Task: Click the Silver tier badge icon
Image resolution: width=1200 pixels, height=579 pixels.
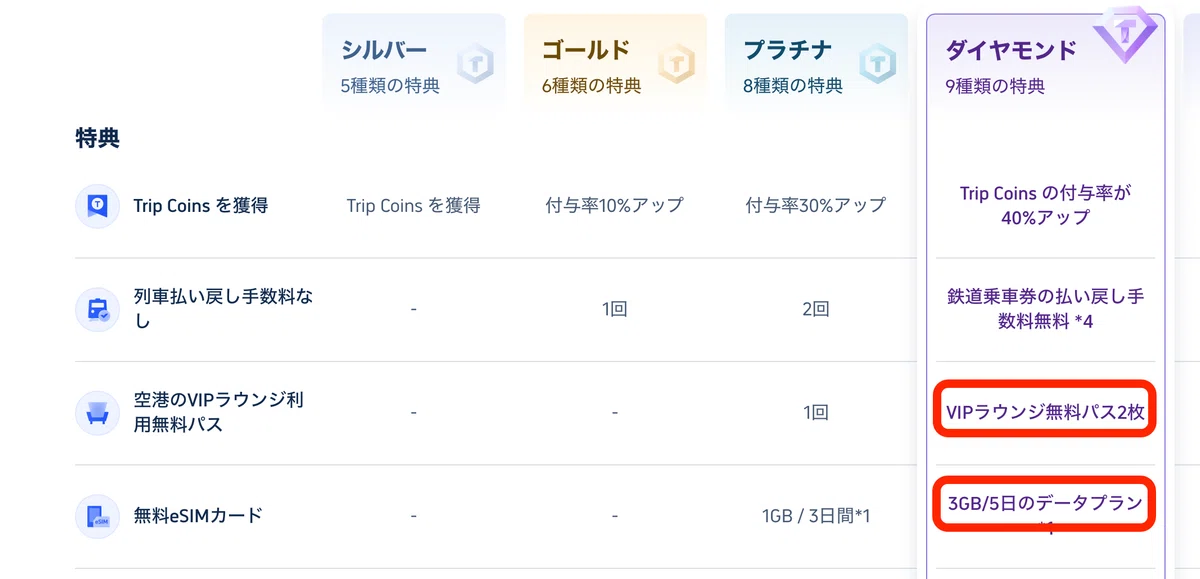Action: pyautogui.click(x=475, y=65)
